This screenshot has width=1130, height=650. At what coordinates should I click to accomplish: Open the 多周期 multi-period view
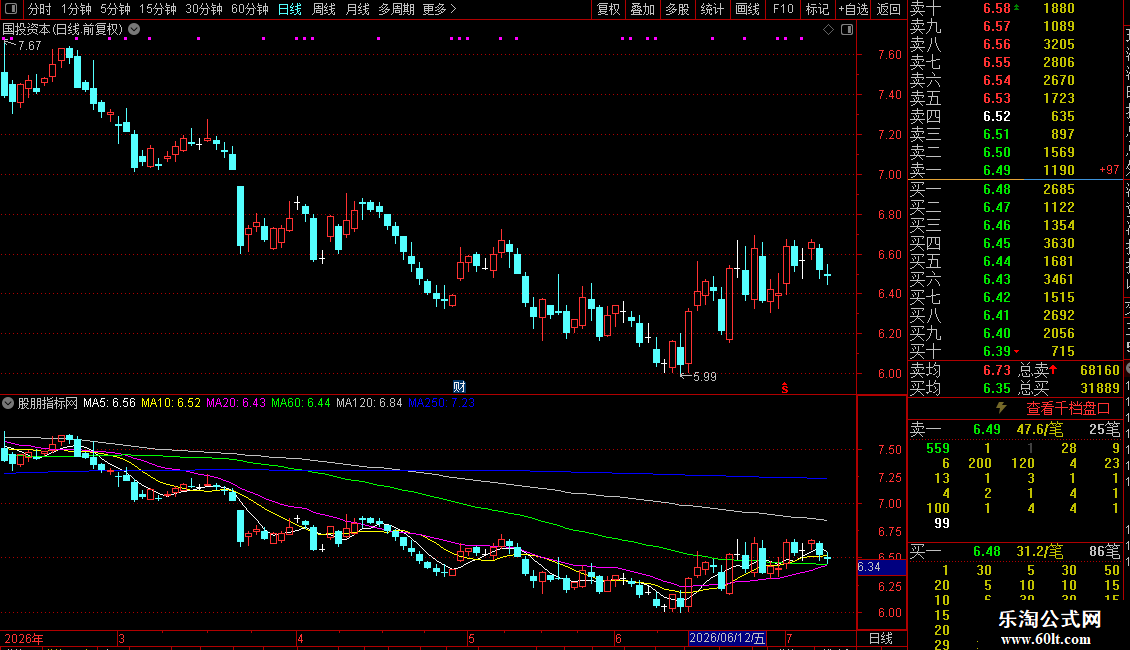[x=396, y=9]
